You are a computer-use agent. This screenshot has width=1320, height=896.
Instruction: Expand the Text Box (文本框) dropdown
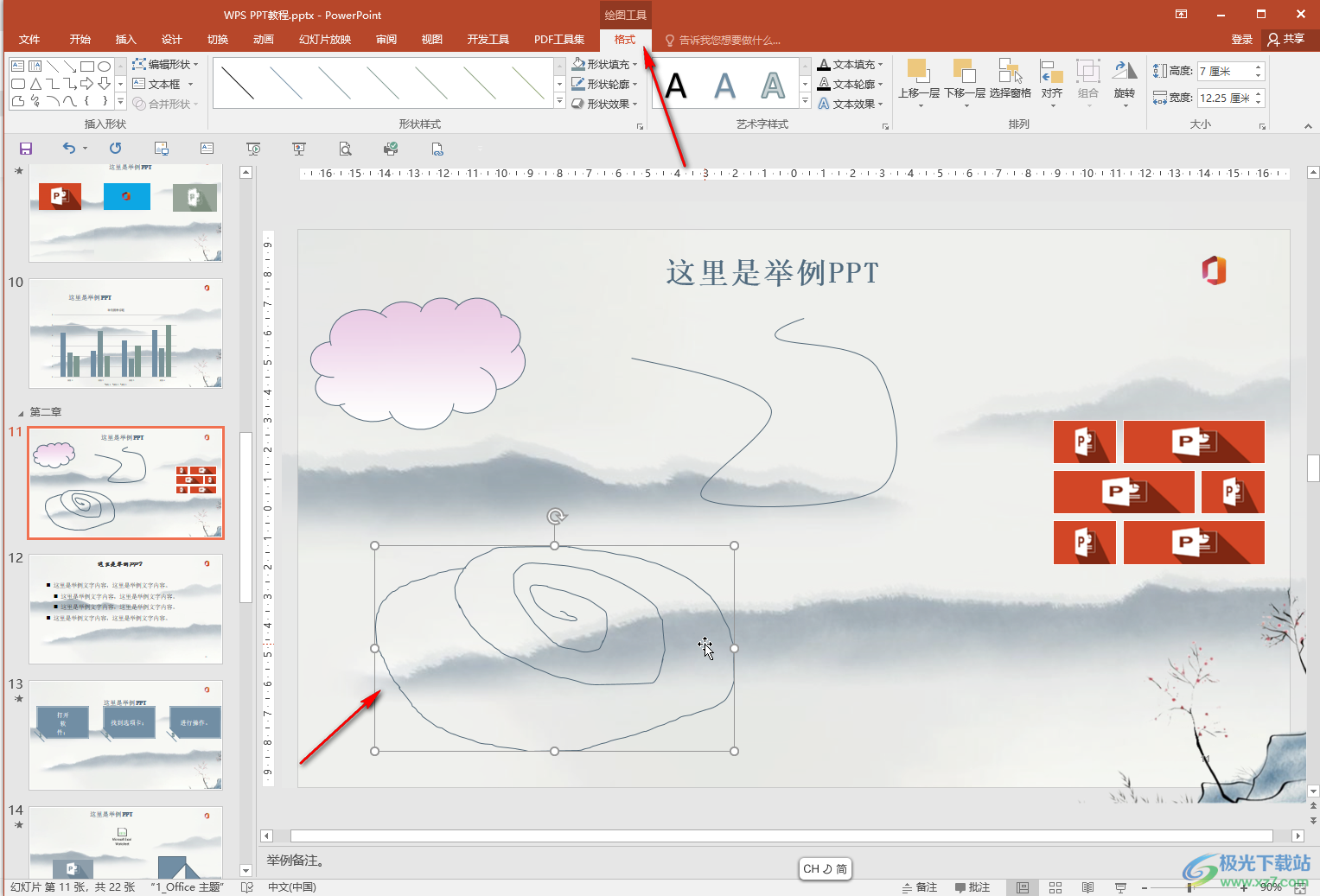pyautogui.click(x=190, y=84)
